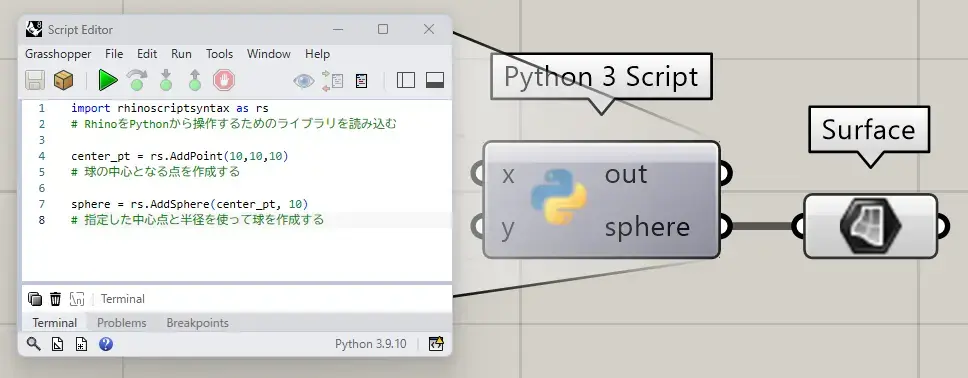This screenshot has width=968, height=378.
Task: Click the Surface component input grip
Action: (798, 227)
